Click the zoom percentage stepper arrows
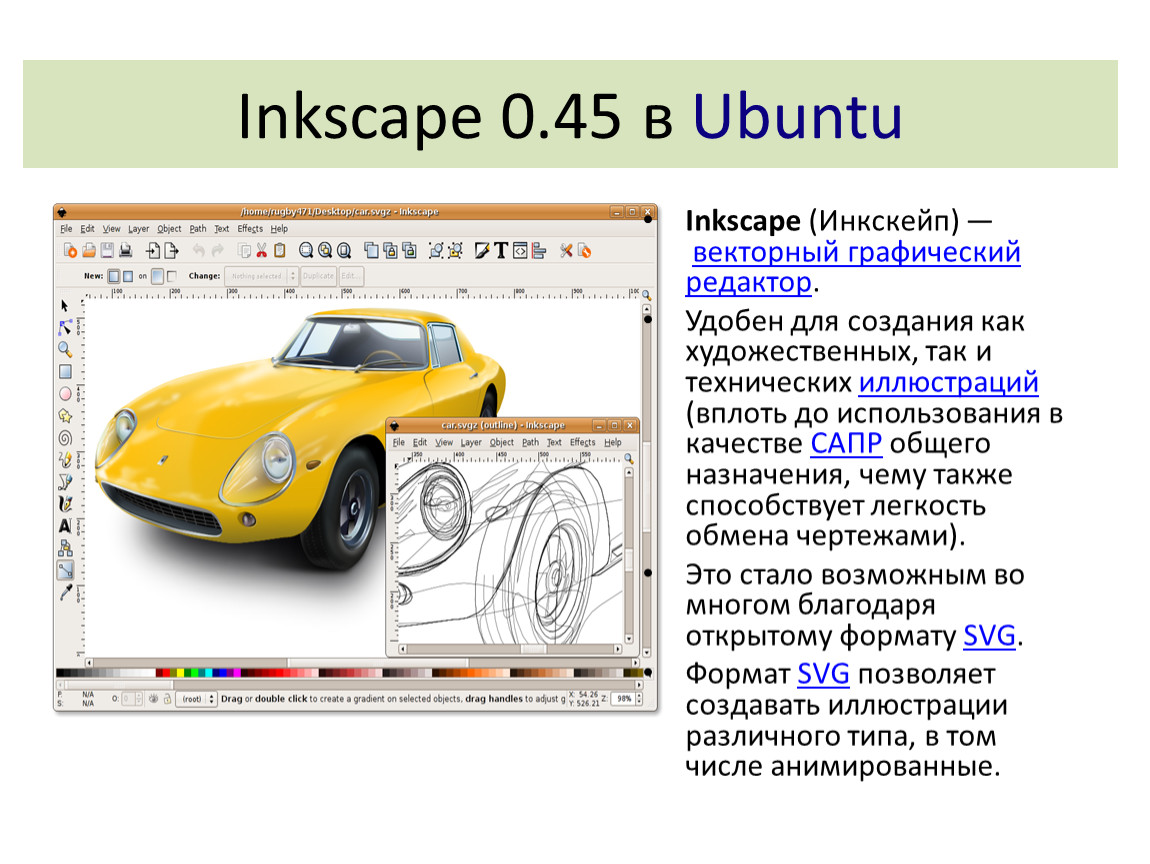1150x864 pixels. 639,699
